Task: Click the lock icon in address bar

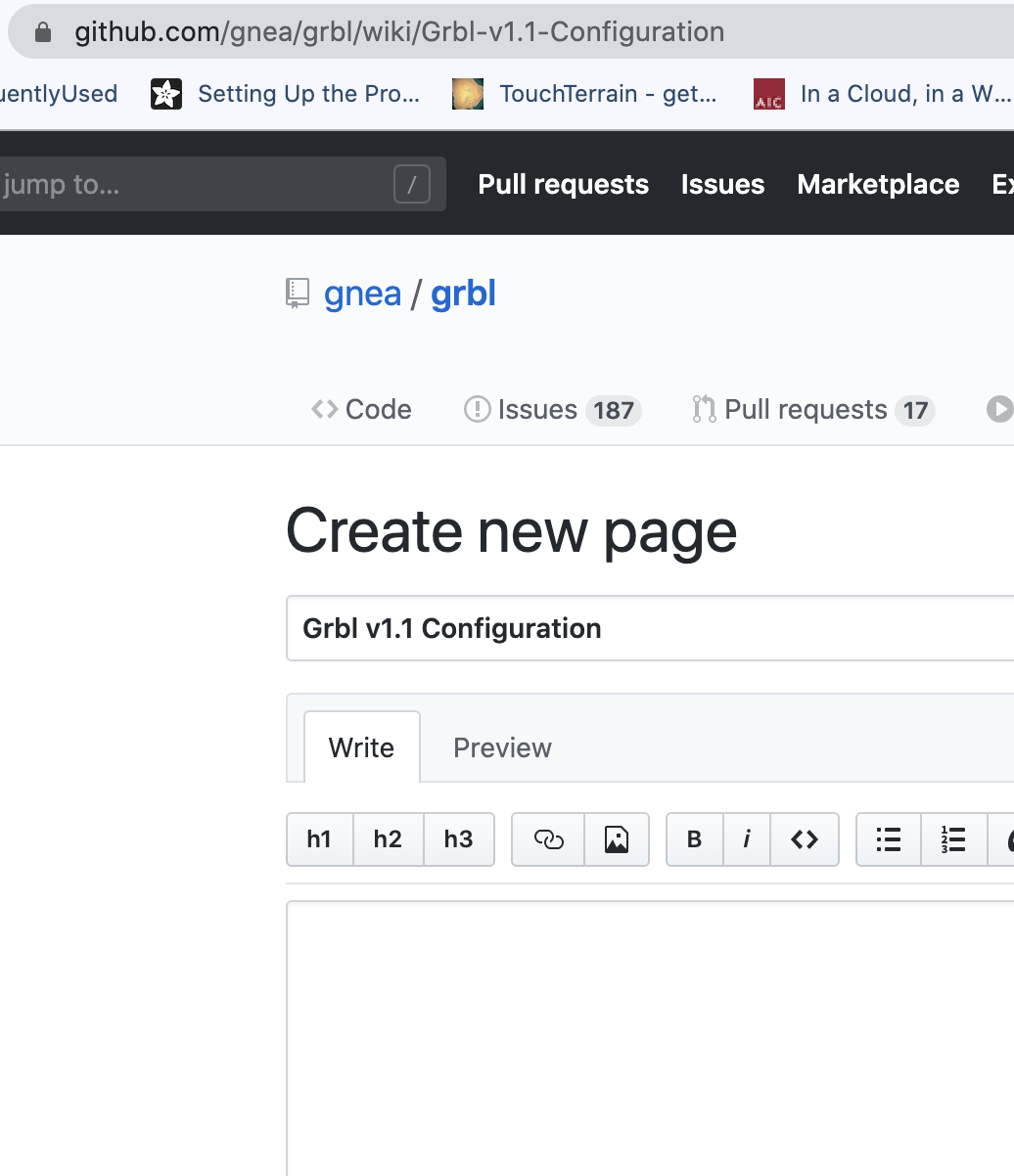Action: pos(42,32)
